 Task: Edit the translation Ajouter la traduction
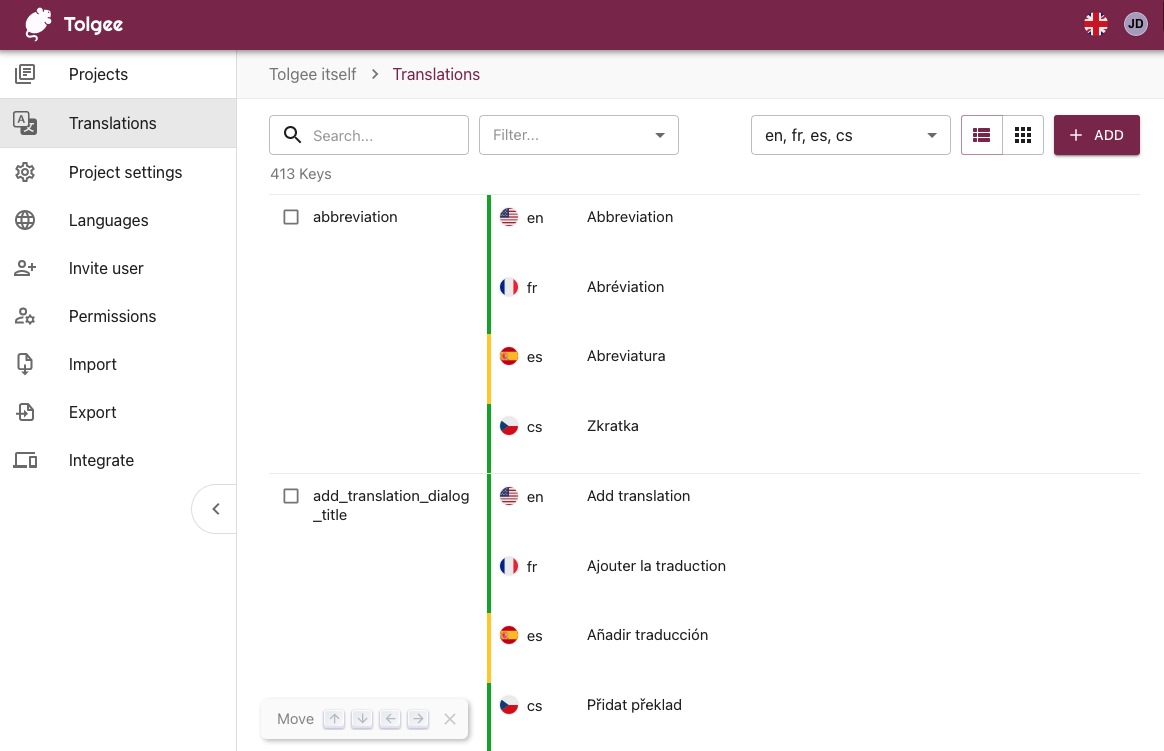pos(656,565)
